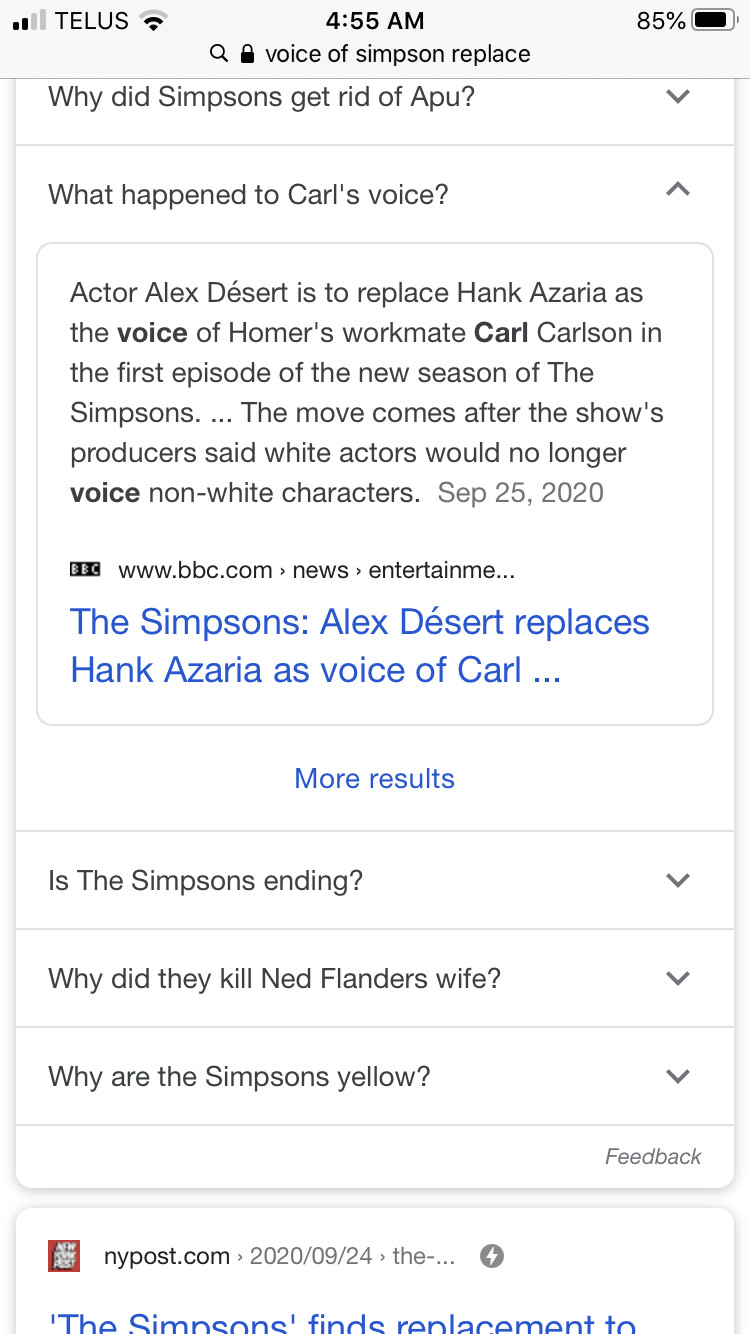Tap the padlock secure-site icon
Screen dimensions: 750x1334
tap(248, 53)
